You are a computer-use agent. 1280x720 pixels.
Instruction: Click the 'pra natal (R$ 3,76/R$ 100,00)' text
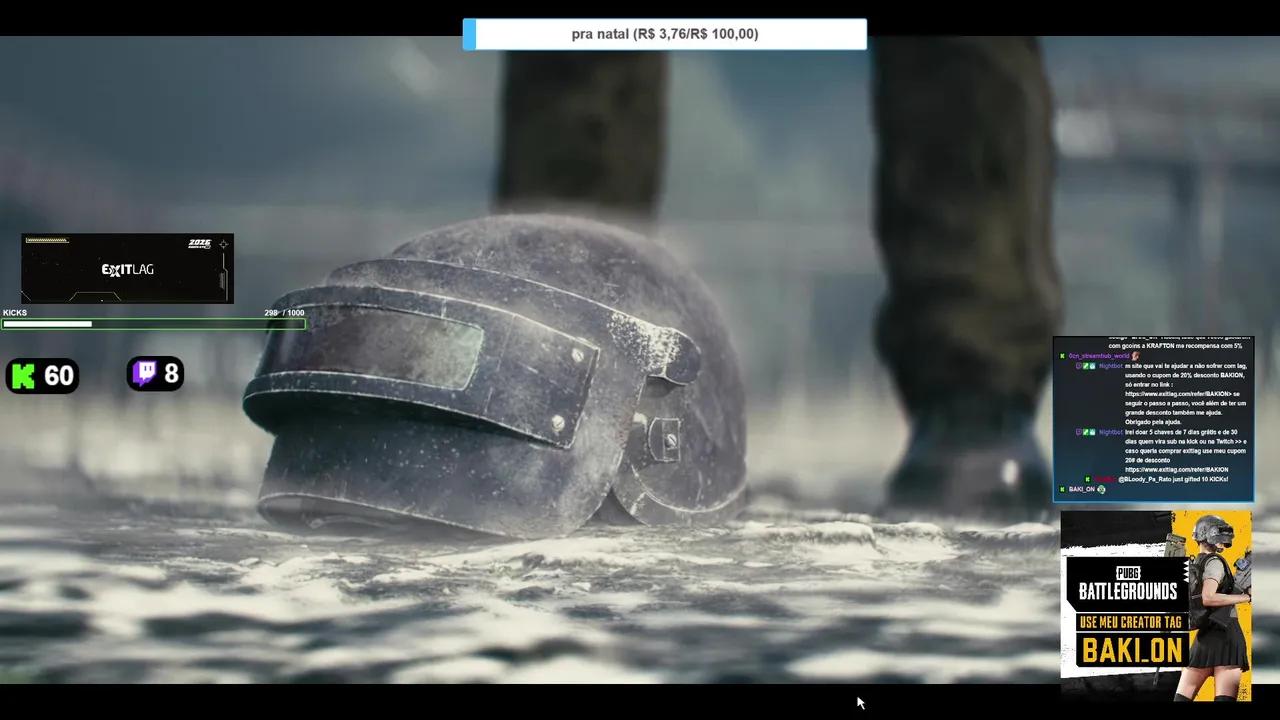(665, 34)
